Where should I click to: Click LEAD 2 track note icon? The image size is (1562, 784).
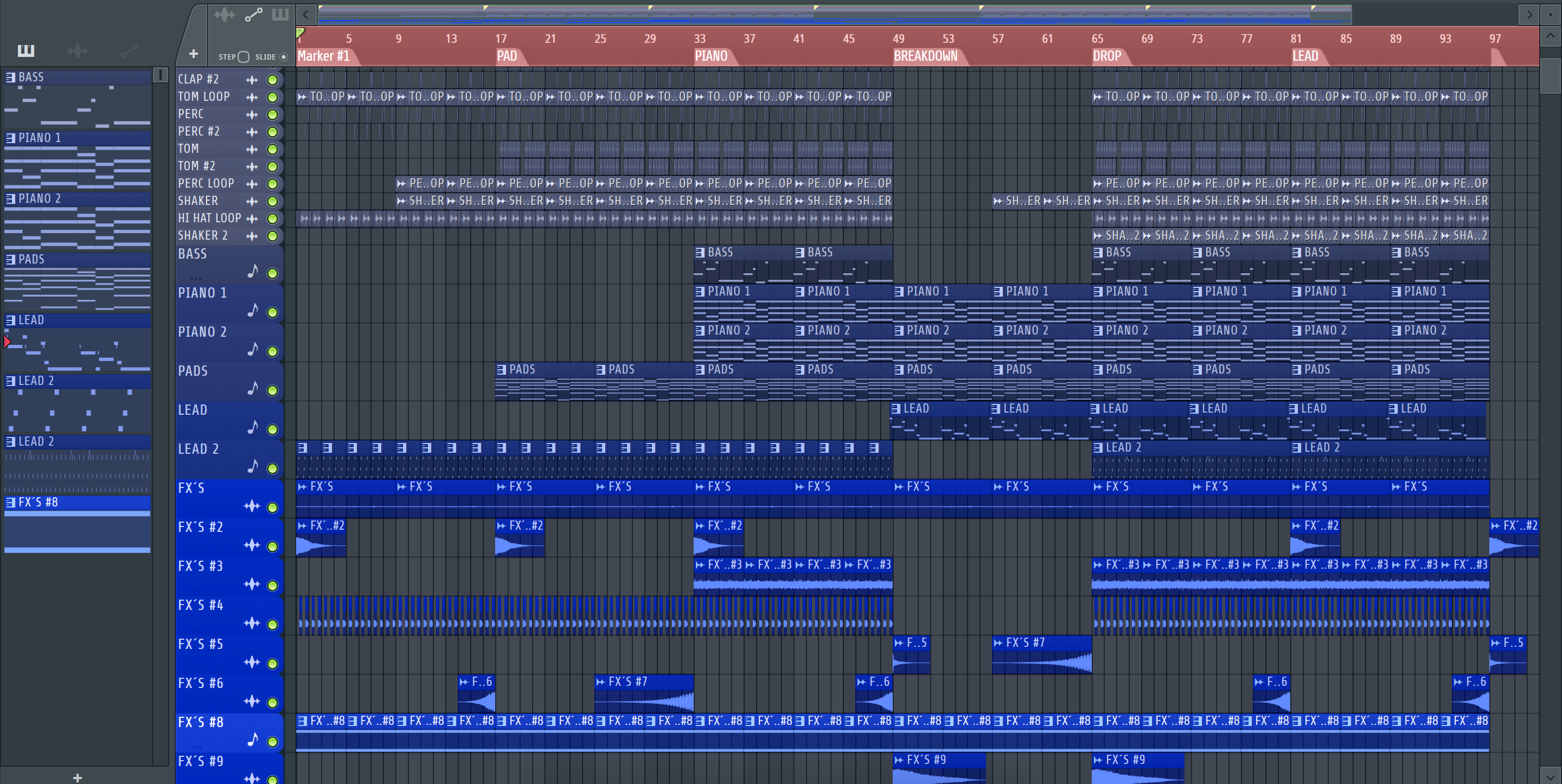point(253,466)
